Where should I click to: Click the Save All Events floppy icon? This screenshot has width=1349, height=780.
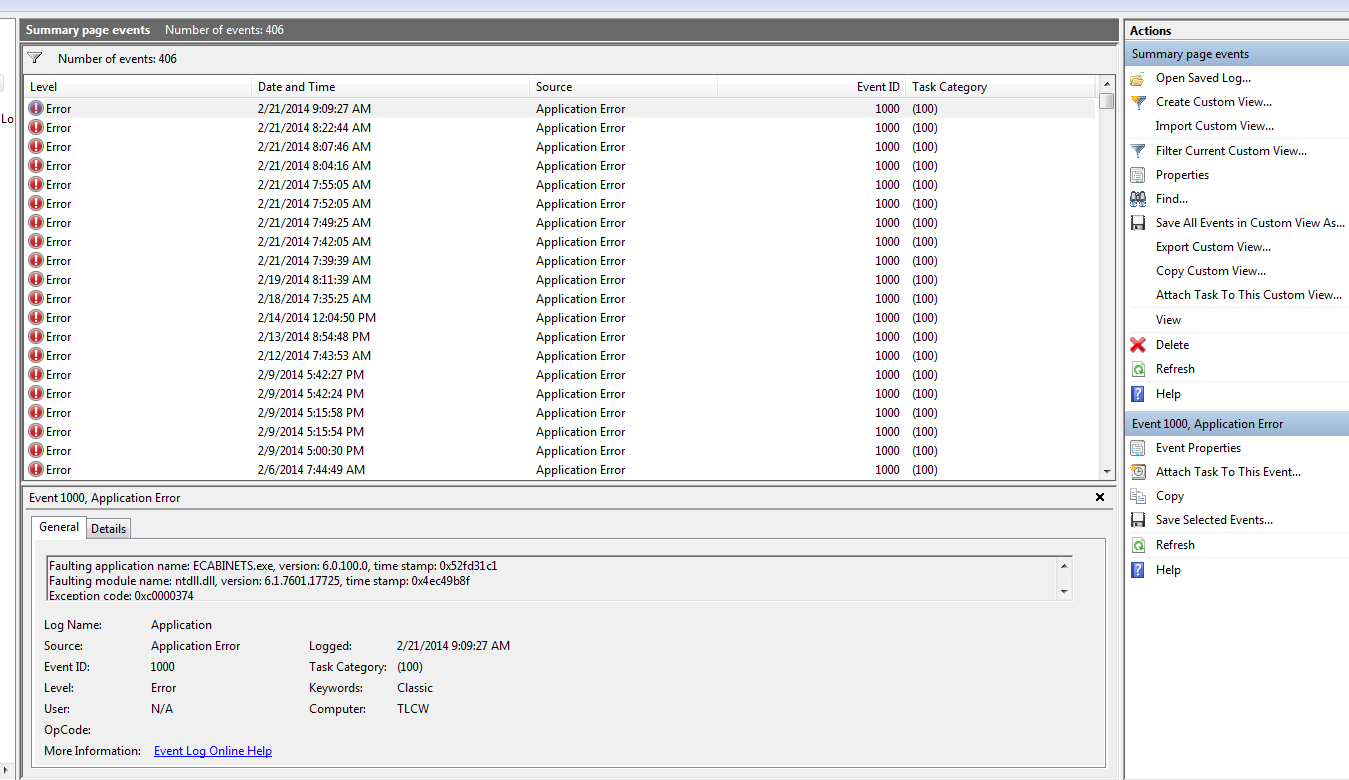1137,223
